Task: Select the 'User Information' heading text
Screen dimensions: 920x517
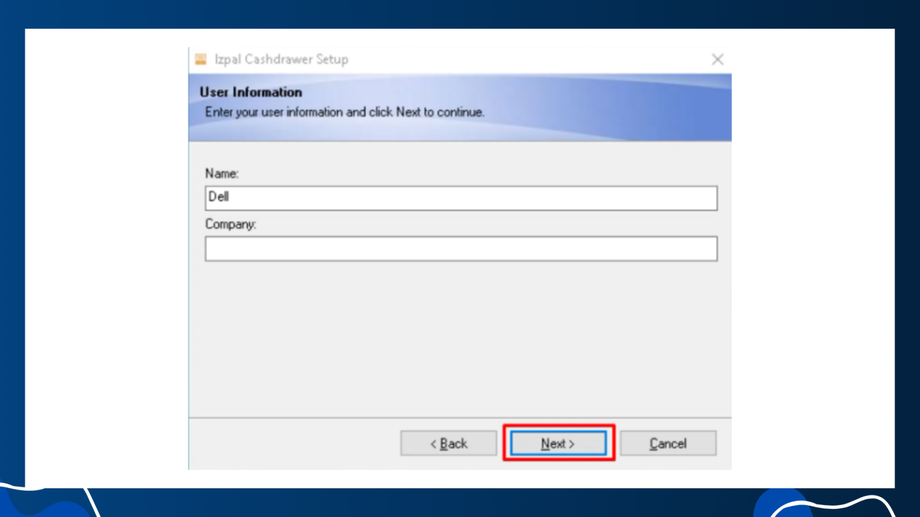Action: [x=251, y=92]
